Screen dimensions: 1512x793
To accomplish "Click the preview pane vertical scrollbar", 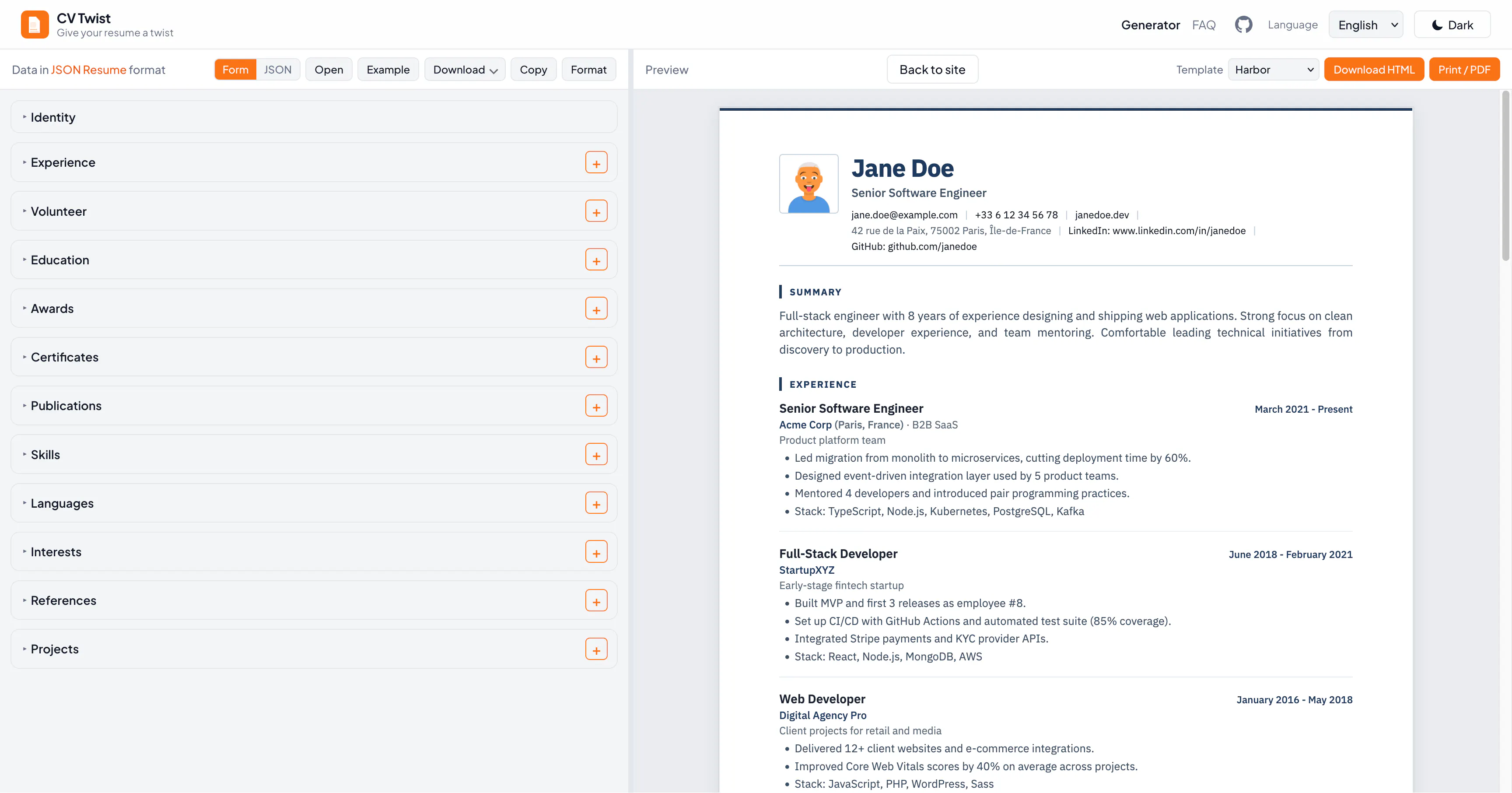I will click(1505, 176).
